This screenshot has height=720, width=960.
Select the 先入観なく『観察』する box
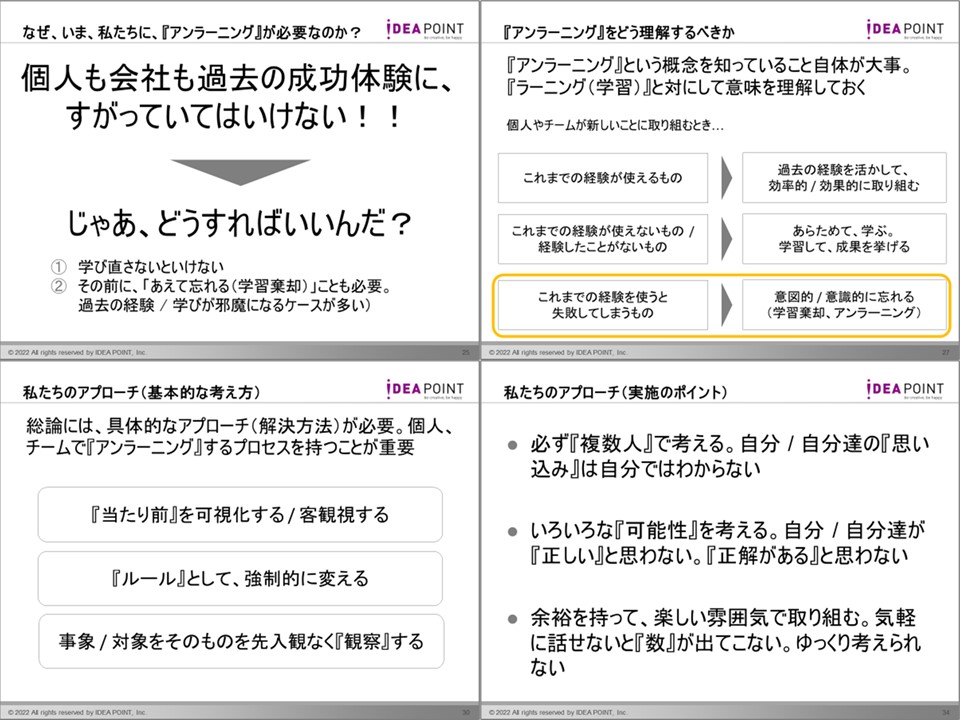click(240, 641)
